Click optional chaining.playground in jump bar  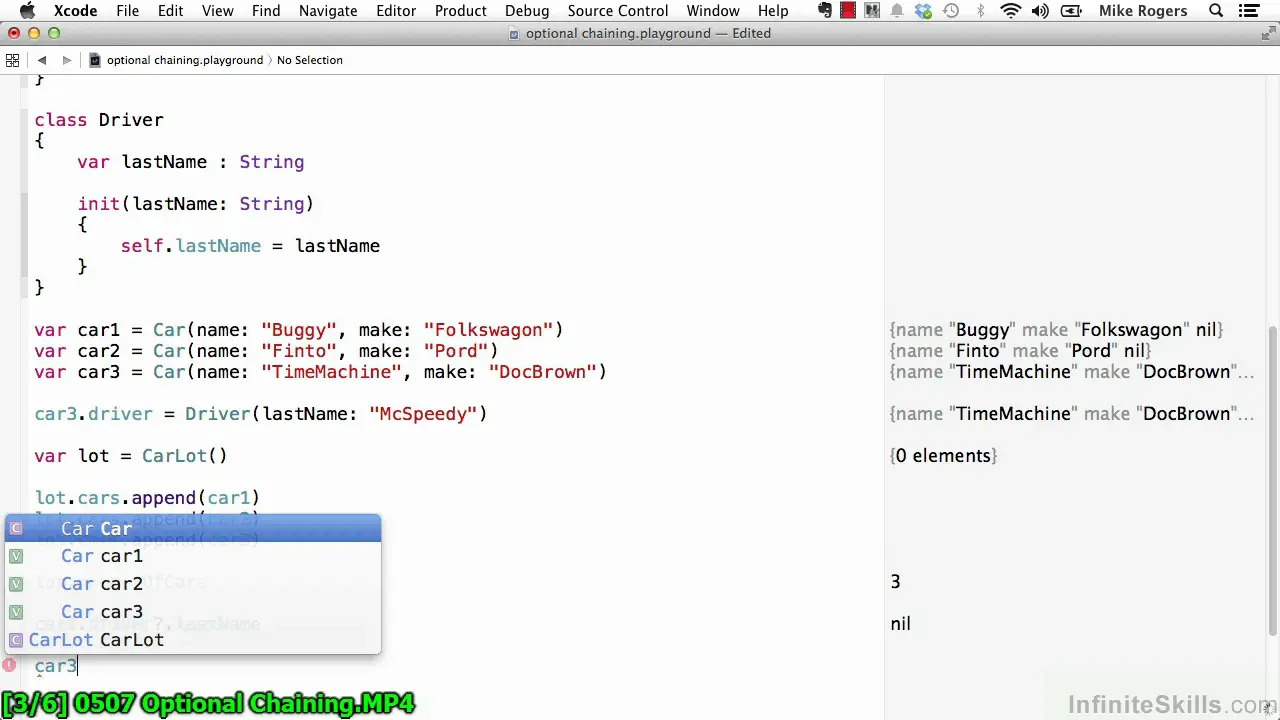[185, 60]
